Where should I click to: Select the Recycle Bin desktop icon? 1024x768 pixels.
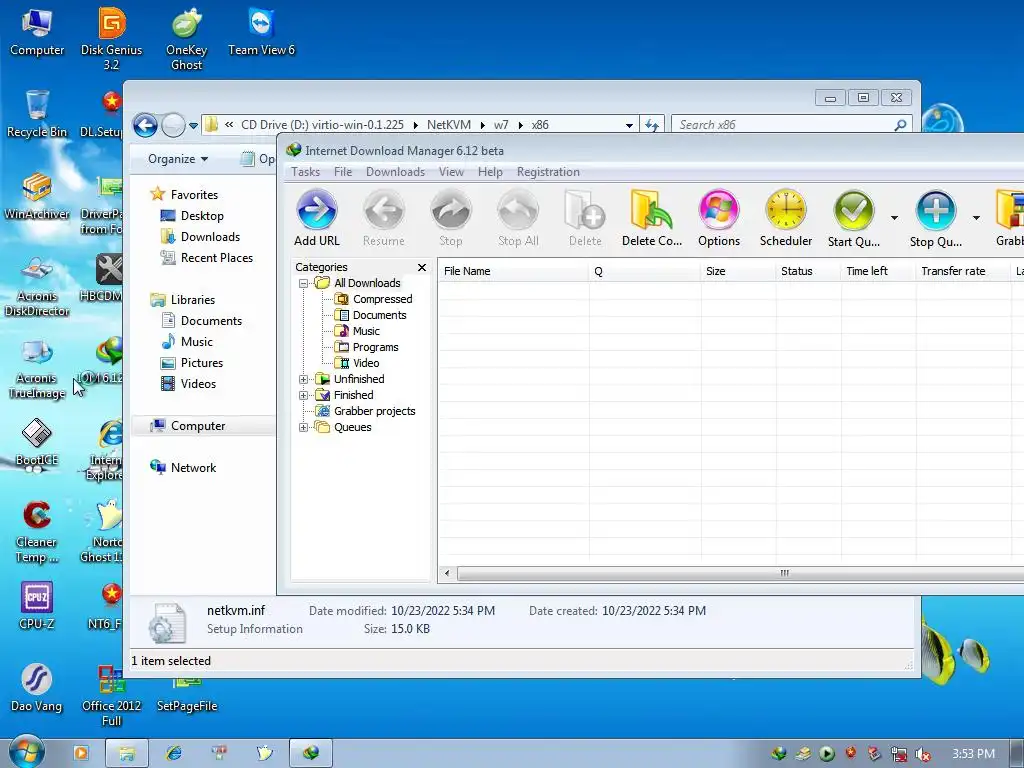click(x=37, y=113)
